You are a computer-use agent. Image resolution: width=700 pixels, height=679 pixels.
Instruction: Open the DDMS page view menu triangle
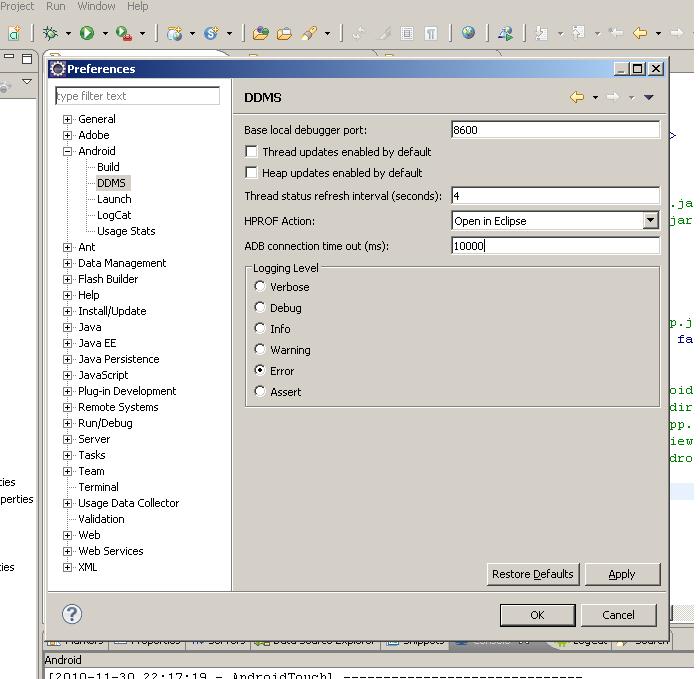click(x=649, y=97)
